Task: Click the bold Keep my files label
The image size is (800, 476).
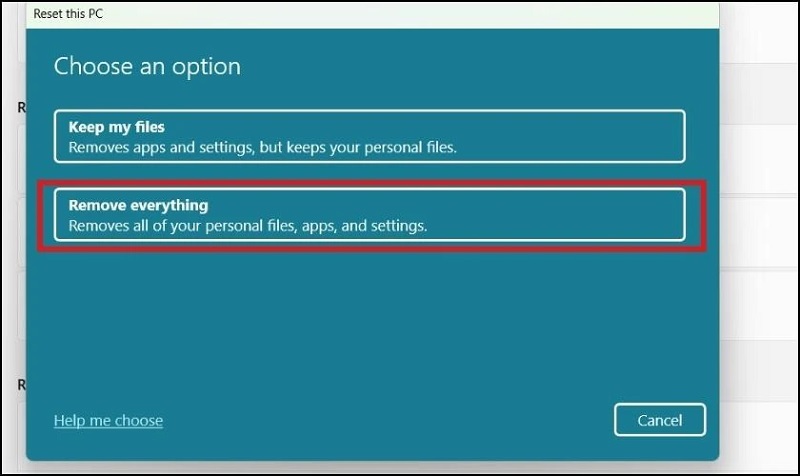Action: [116, 128]
